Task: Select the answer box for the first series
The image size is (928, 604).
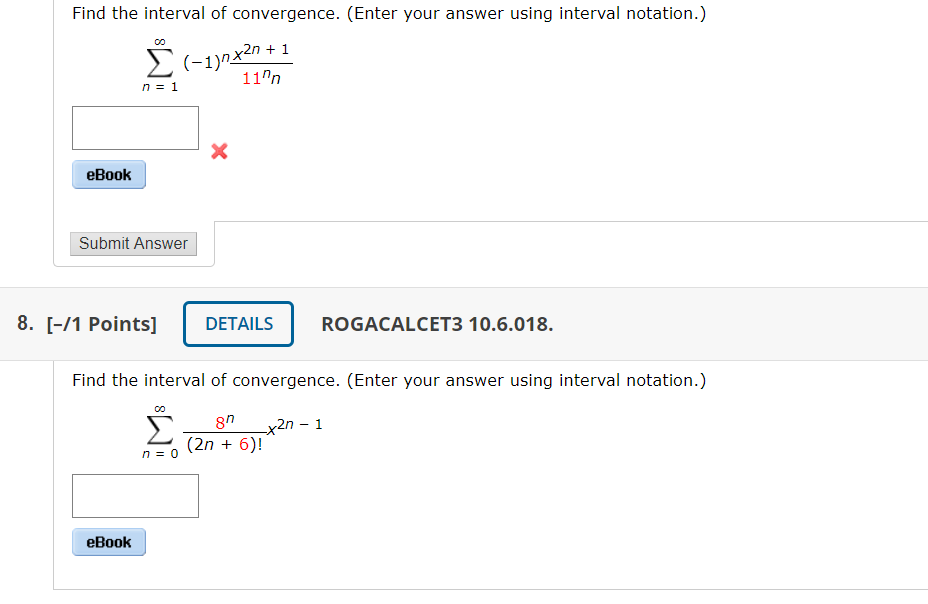Action: pos(135,127)
